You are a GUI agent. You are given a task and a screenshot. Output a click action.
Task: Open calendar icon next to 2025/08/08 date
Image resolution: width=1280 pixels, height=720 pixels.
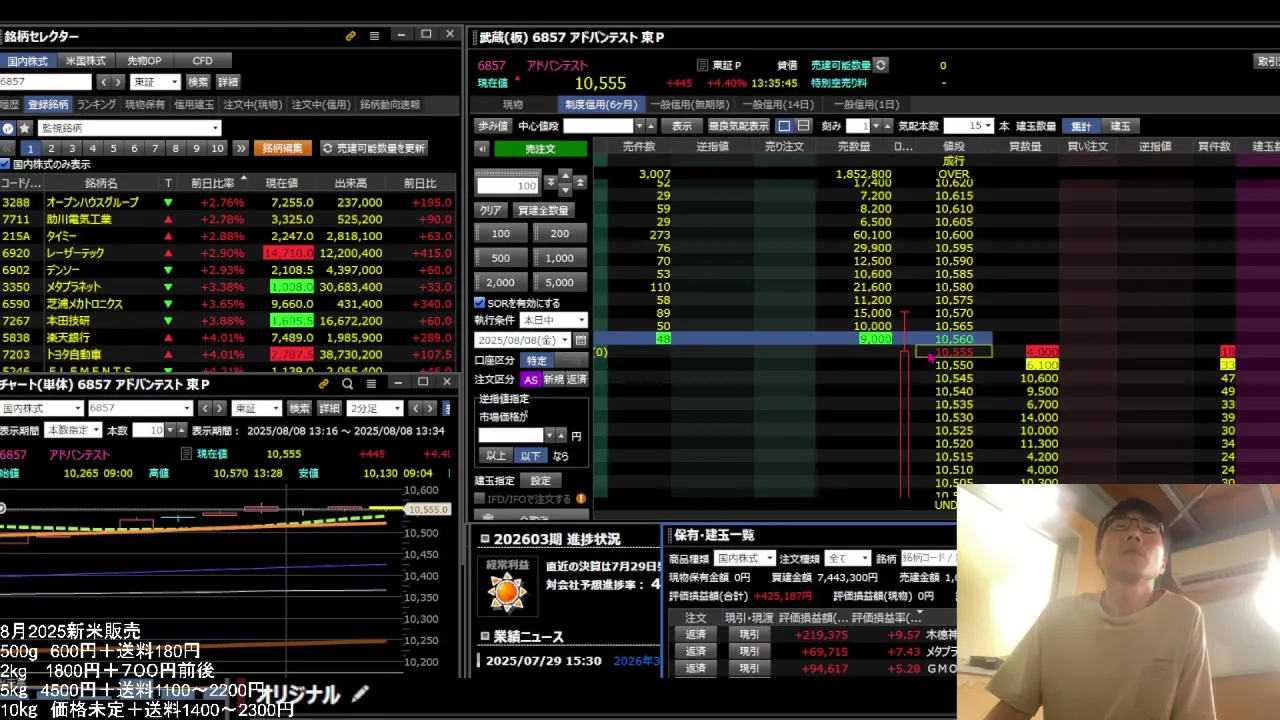(580, 340)
